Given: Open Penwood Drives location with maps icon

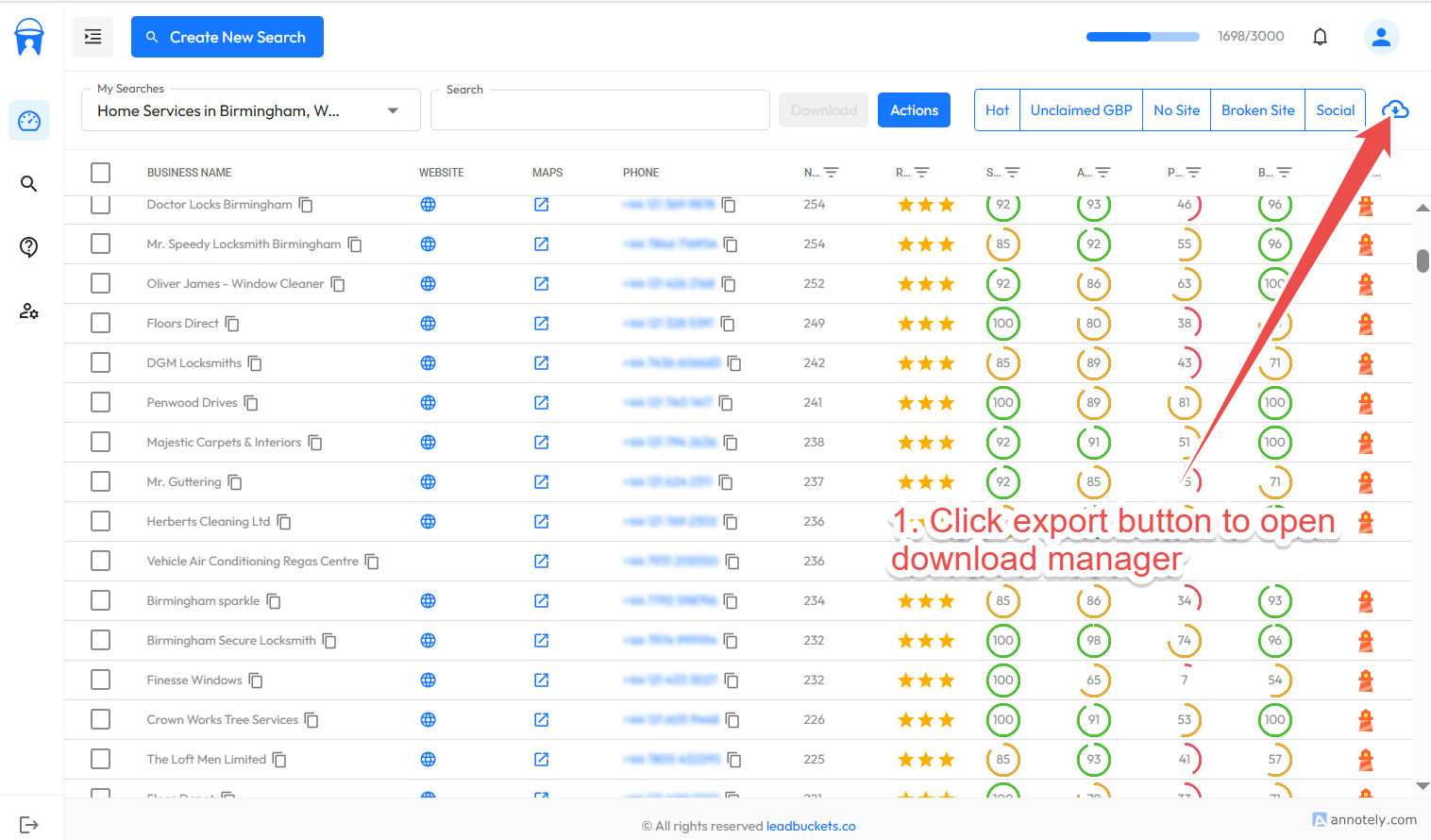Looking at the screenshot, I should click(541, 402).
